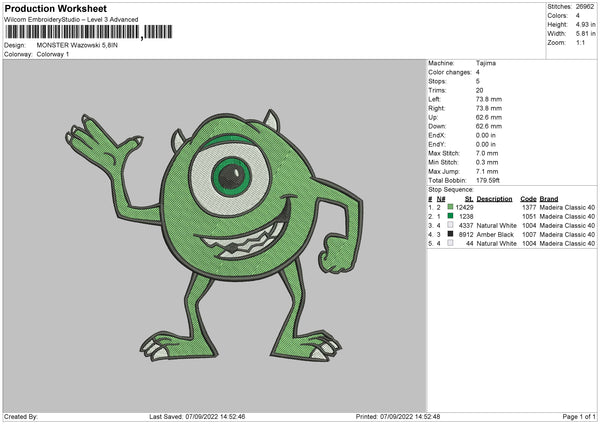The width and height of the screenshot is (600, 424).
Task: Click the 'St.' column header
Action: pyautogui.click(x=469, y=199)
